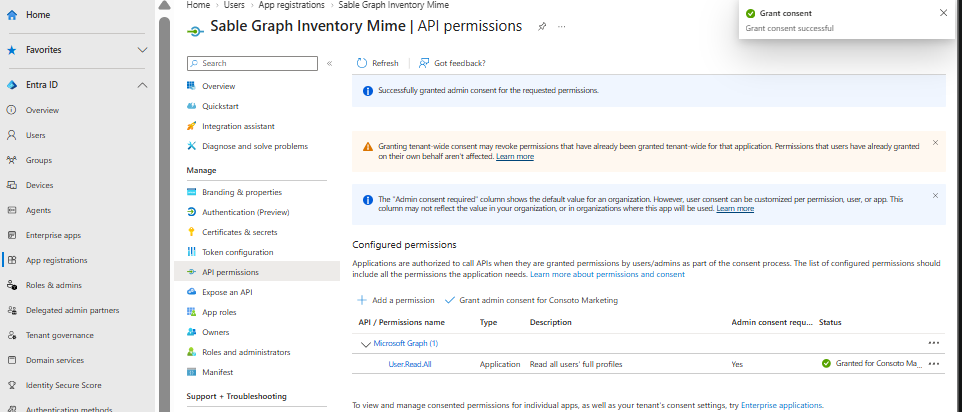Click the resource menu Search field

point(252,63)
